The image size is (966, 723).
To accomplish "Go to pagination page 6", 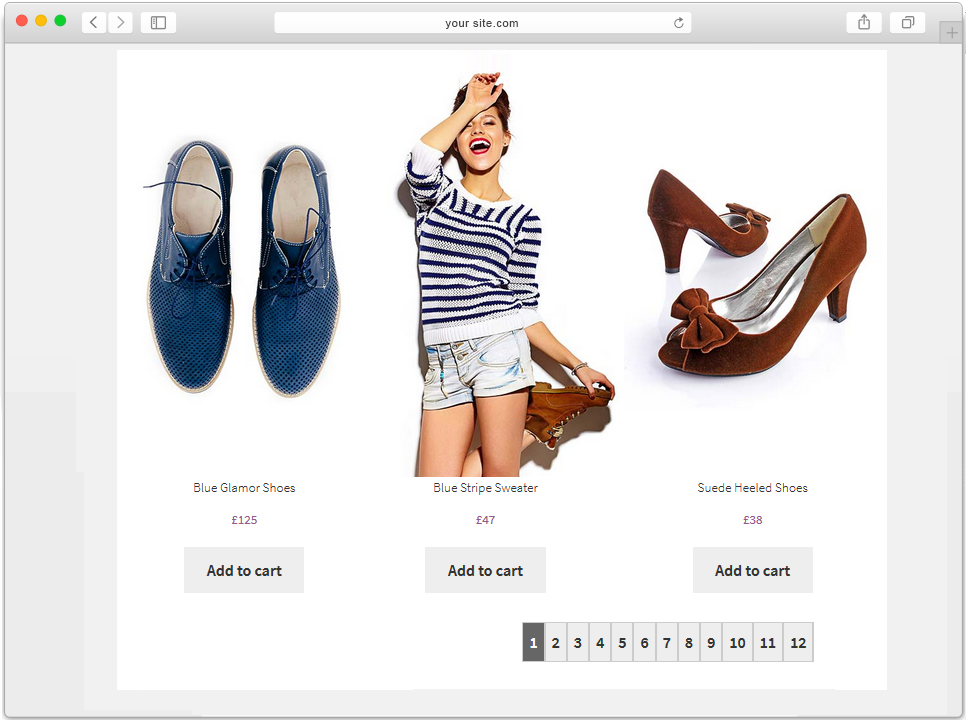I will (644, 642).
